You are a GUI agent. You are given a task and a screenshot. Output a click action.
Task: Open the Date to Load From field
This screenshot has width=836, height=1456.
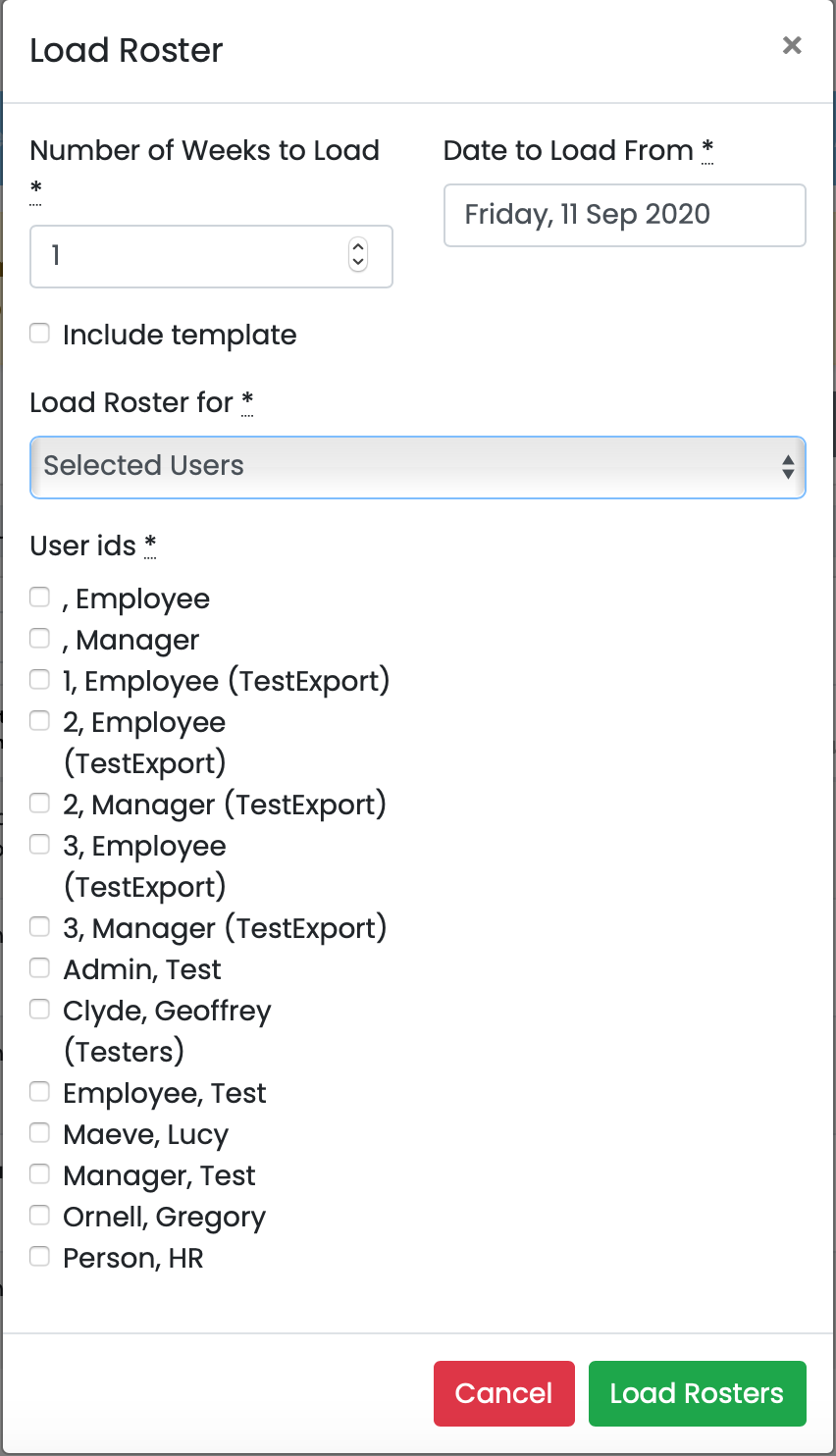click(x=624, y=215)
